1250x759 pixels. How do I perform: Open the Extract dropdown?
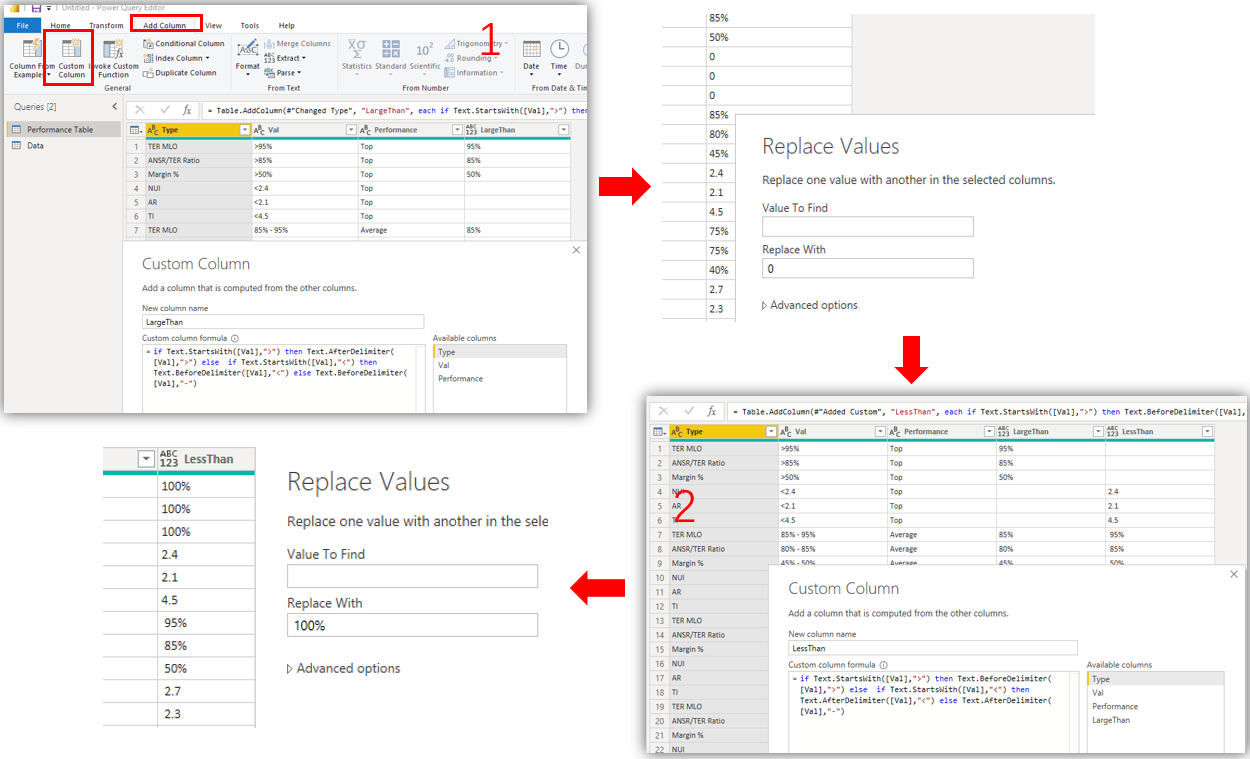[x=284, y=58]
